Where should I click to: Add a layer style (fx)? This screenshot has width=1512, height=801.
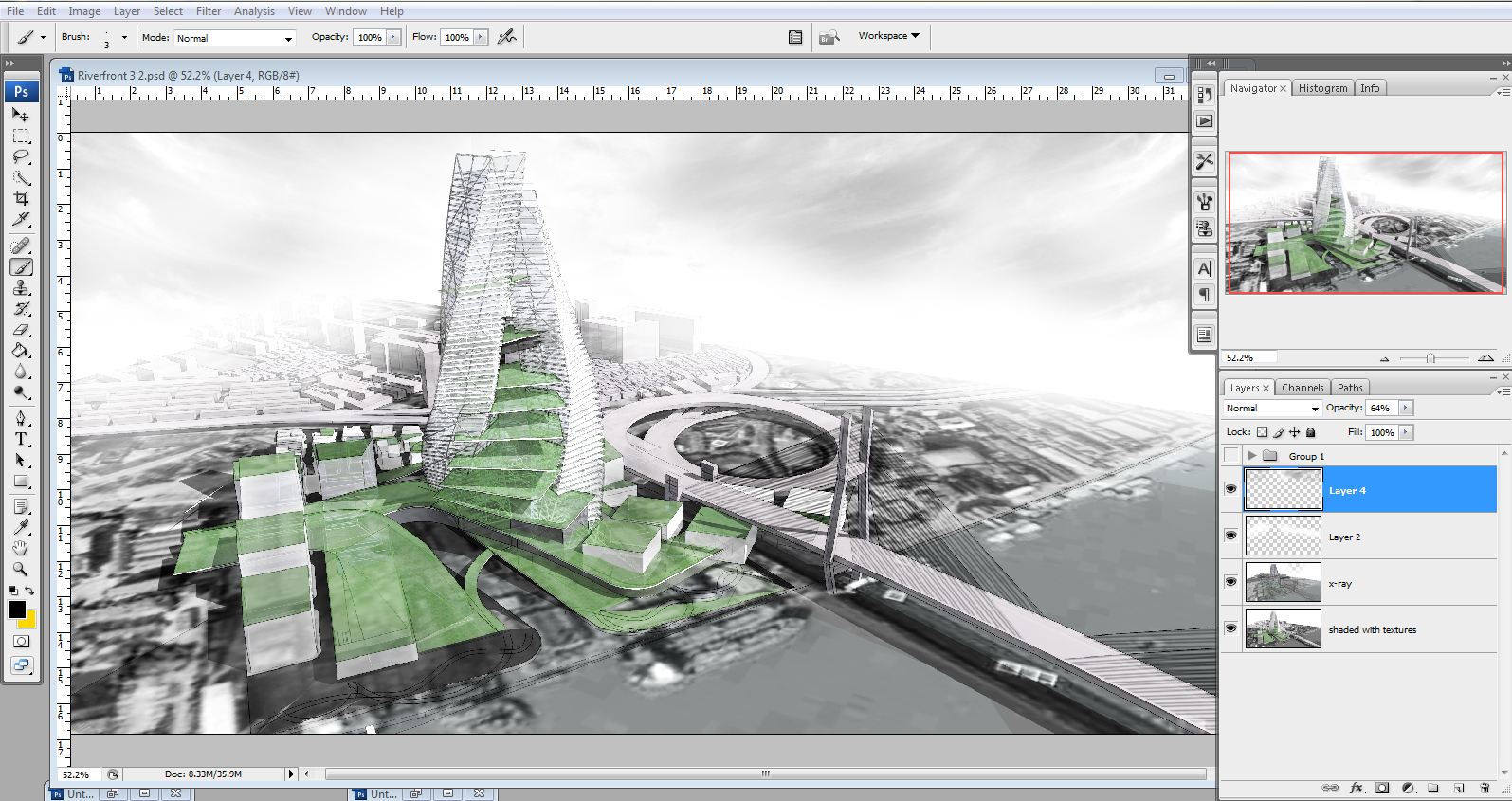[x=1357, y=788]
